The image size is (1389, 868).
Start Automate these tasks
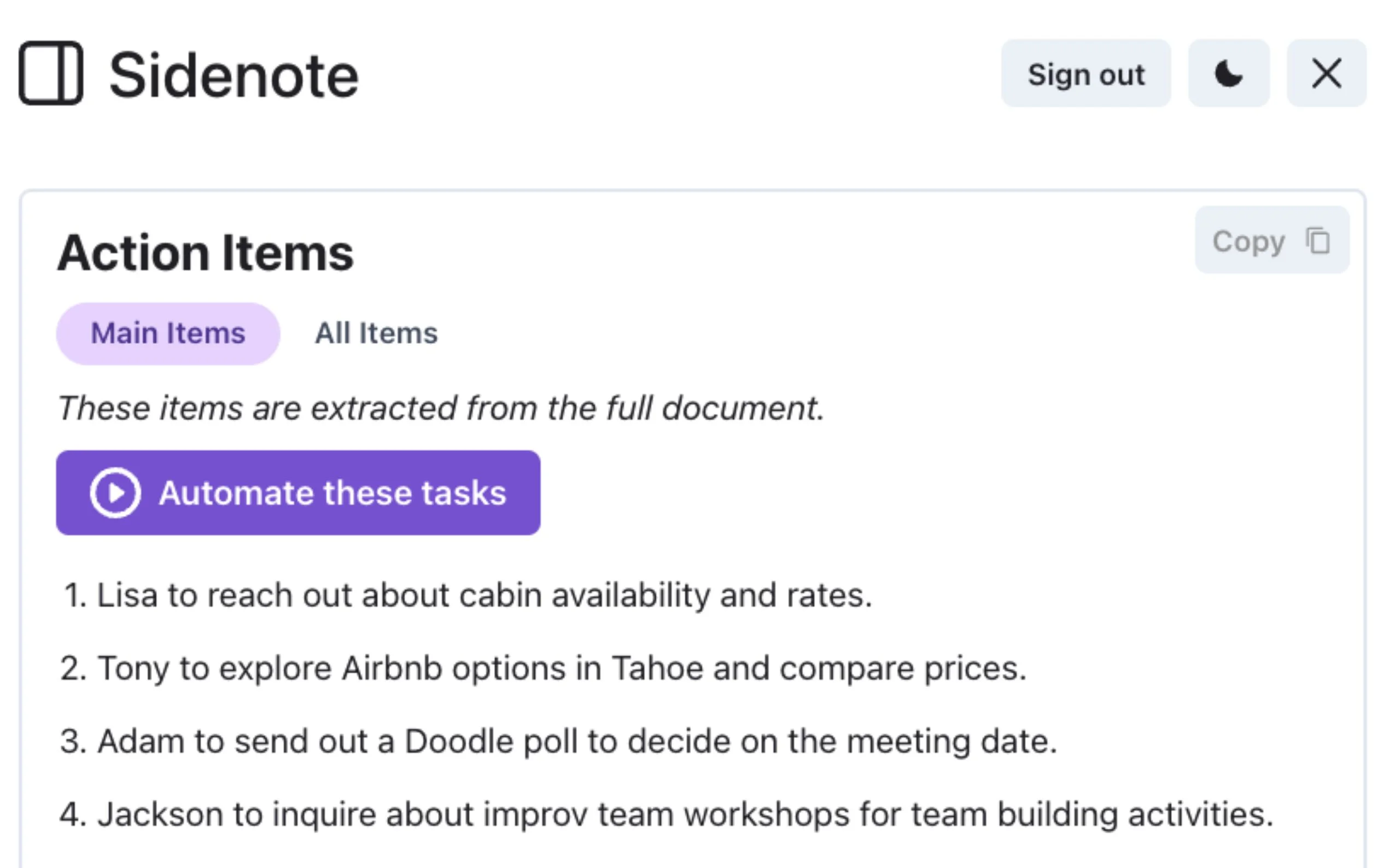(x=332, y=492)
